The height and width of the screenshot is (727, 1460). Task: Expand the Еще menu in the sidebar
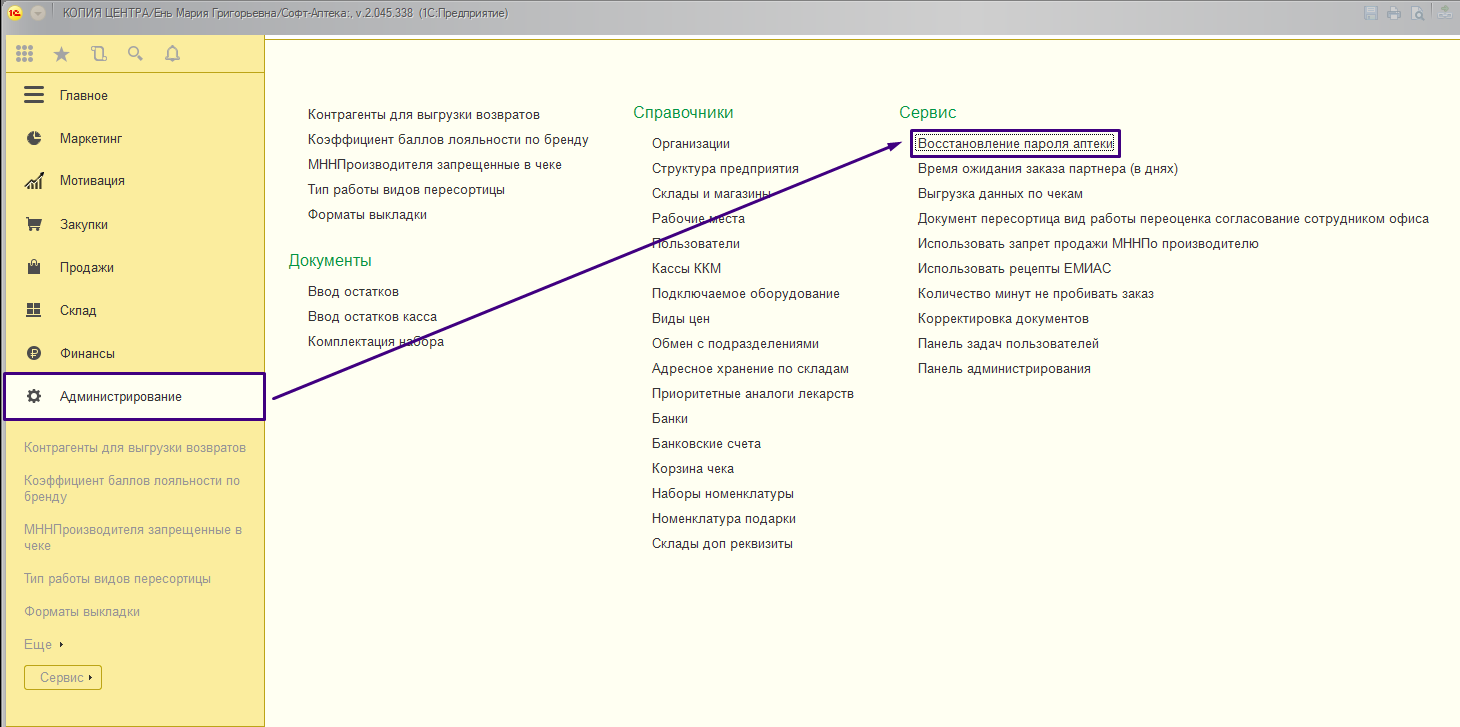43,645
